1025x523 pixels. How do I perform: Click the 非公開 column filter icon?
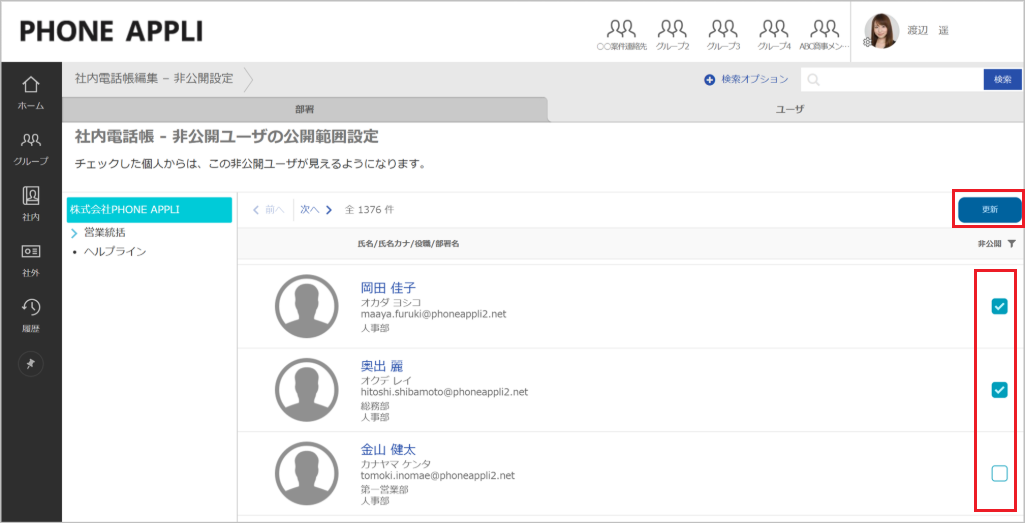click(1011, 244)
